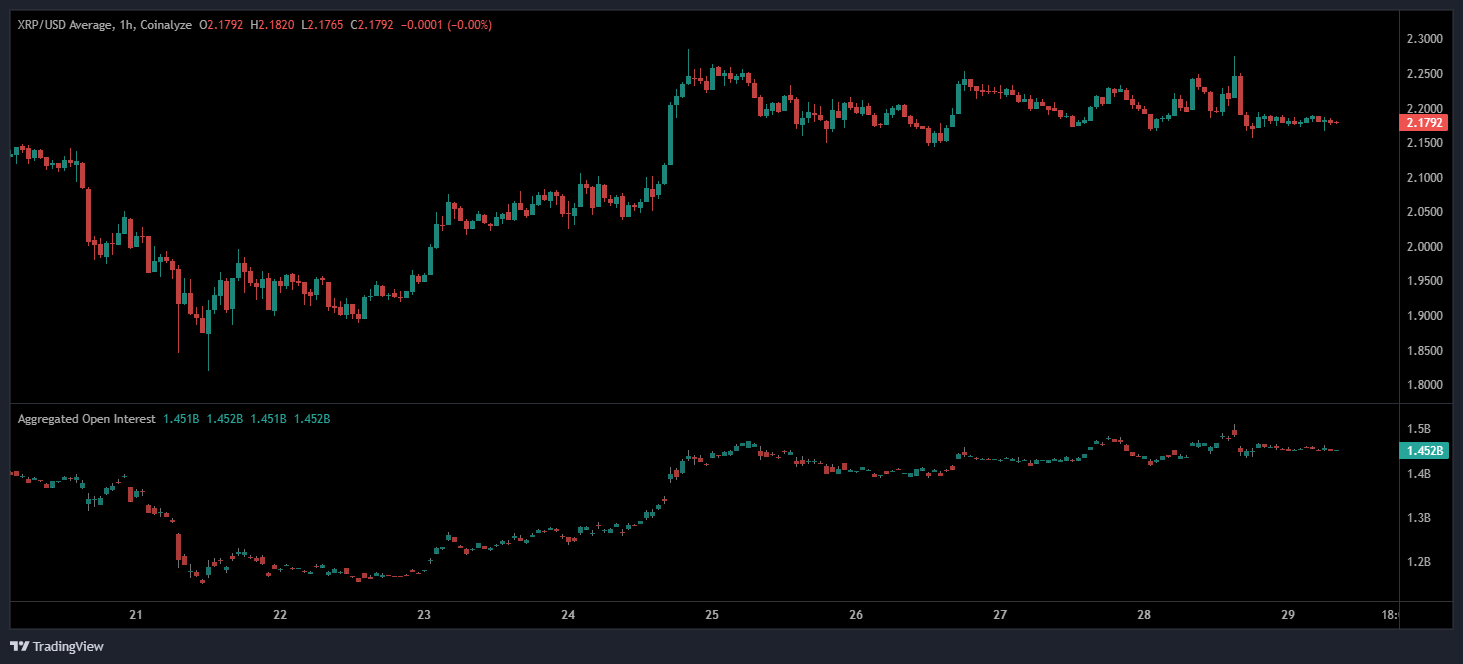Click the 1.5B open interest axis label
The width and height of the screenshot is (1463, 664).
coord(1420,429)
